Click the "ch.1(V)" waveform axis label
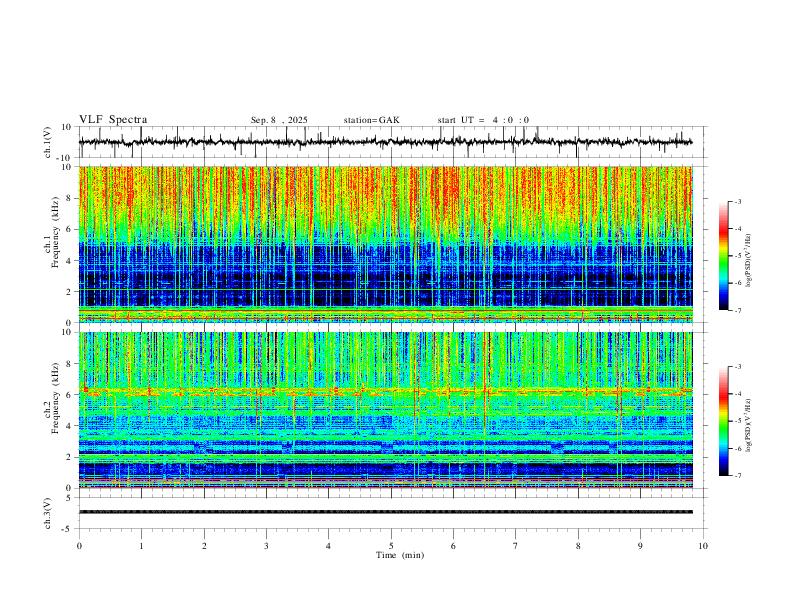Screen dimensions: 792x612 [x=48, y=142]
